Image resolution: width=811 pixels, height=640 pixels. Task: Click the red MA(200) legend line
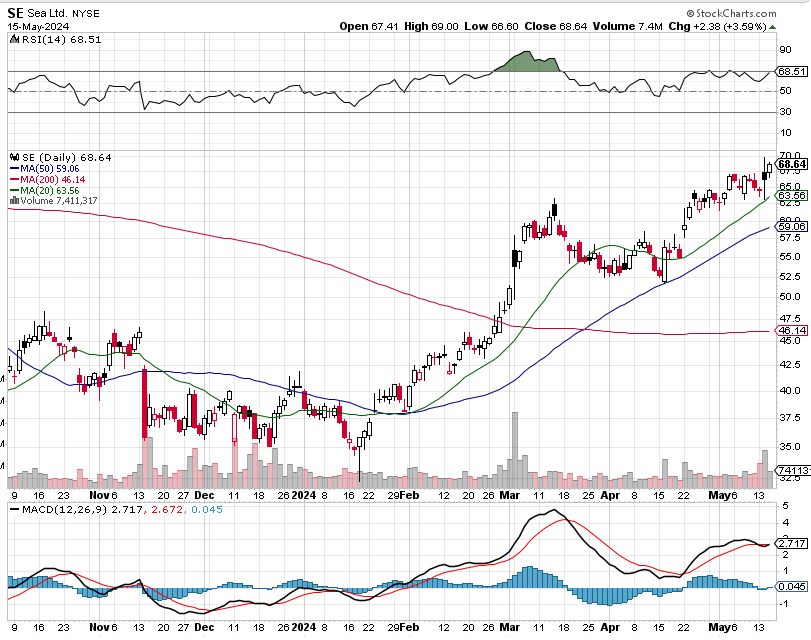[13, 180]
